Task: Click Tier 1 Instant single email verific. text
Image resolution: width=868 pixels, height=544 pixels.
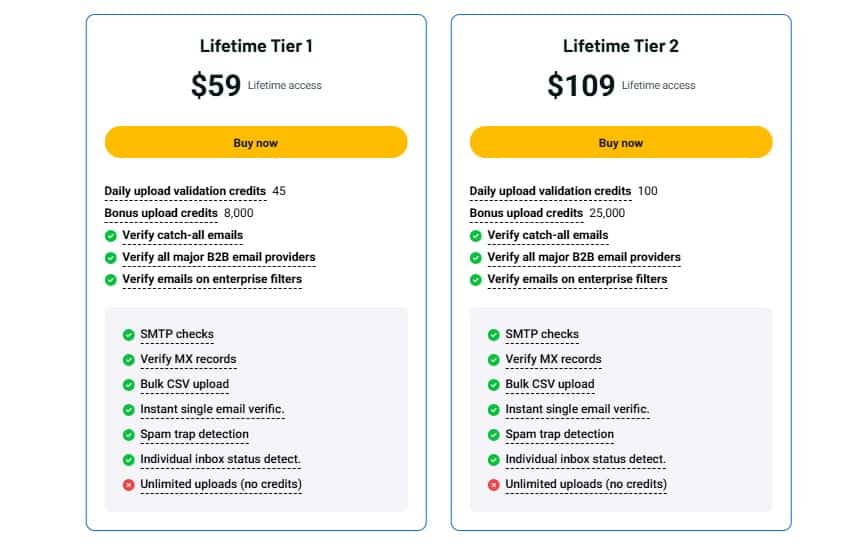Action: [212, 409]
